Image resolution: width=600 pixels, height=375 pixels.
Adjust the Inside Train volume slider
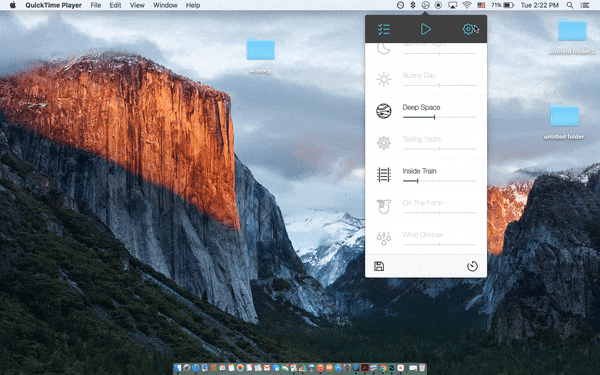pos(439,181)
